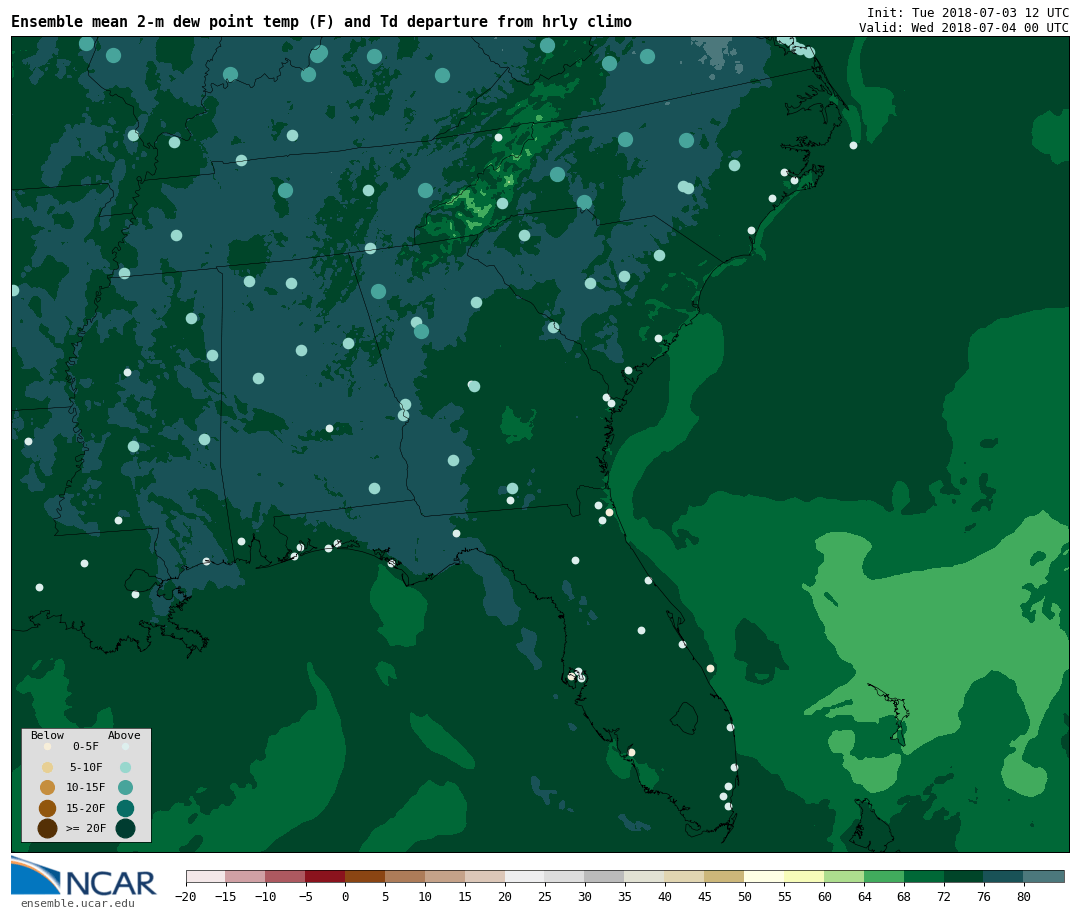Viewport: 1080px width, 915px height.
Task: Click the '10-15F' legend label
Action: (86, 787)
